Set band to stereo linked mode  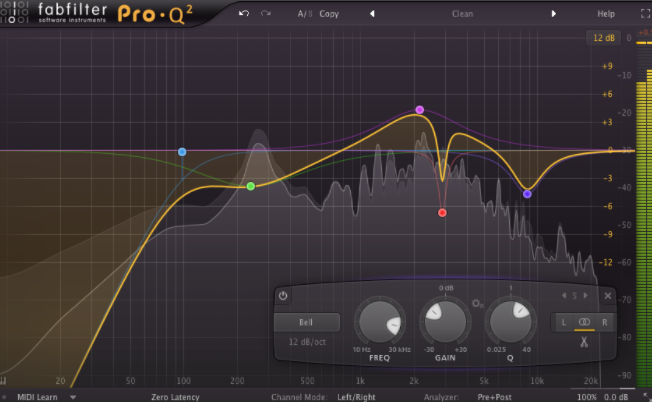[584, 322]
